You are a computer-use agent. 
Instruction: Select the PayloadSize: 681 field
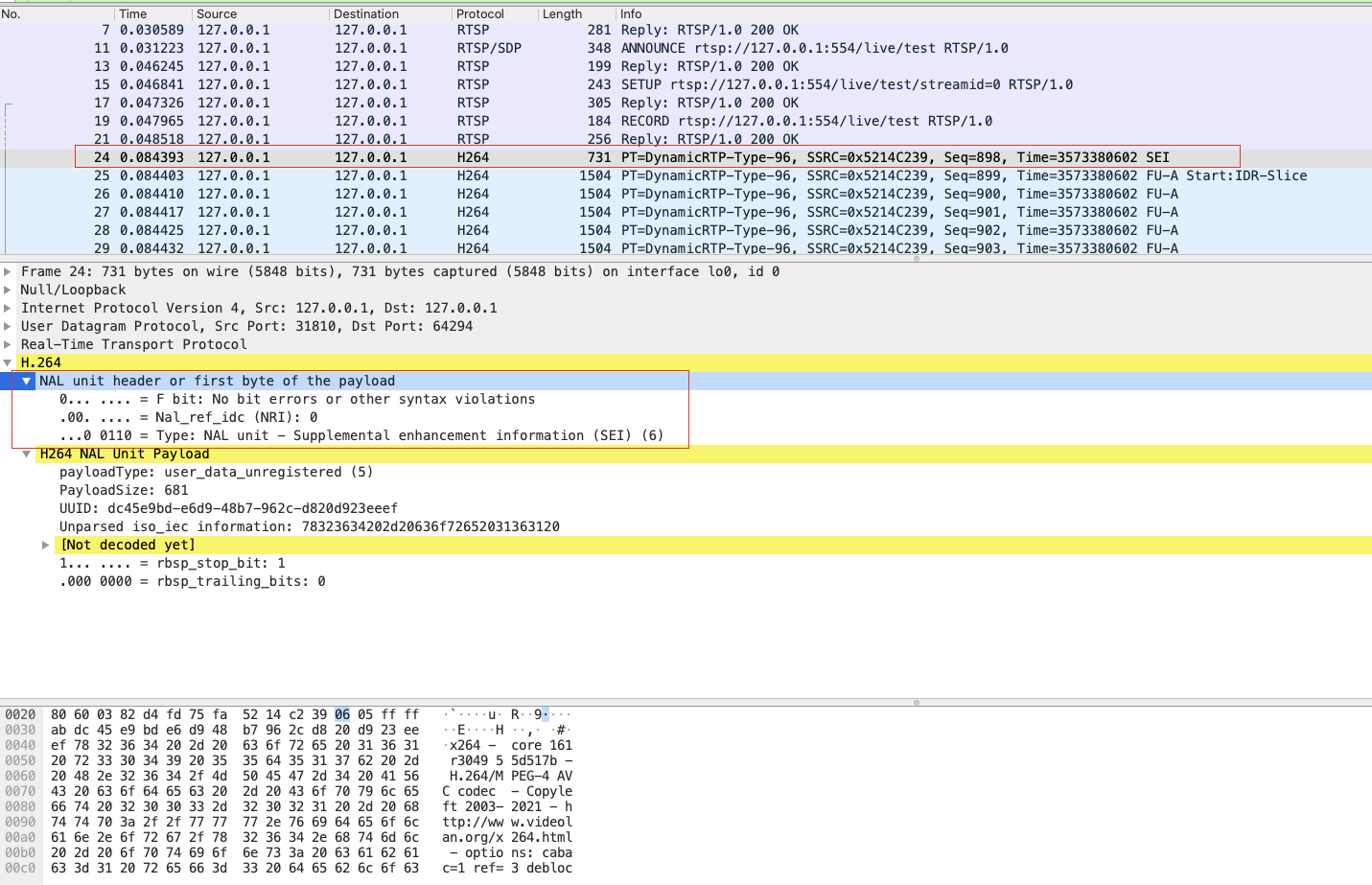pyautogui.click(x=124, y=490)
